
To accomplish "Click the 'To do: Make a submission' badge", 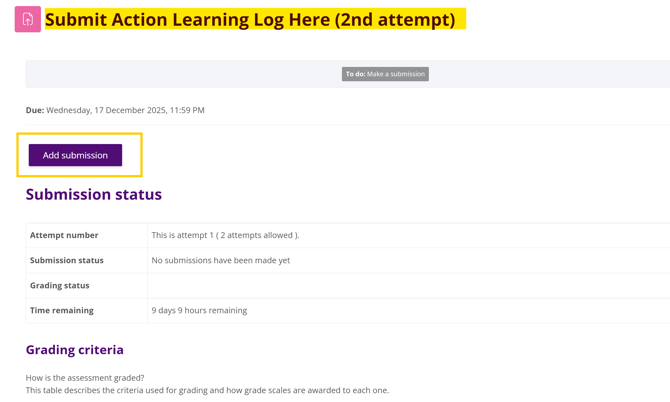I will 385,74.
